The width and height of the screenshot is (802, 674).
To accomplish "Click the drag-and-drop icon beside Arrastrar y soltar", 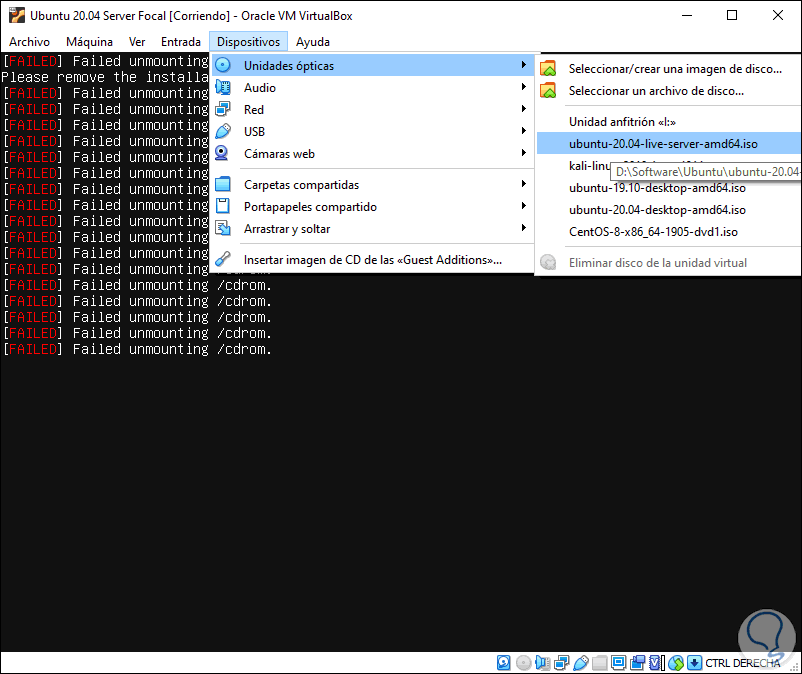I will (223, 228).
